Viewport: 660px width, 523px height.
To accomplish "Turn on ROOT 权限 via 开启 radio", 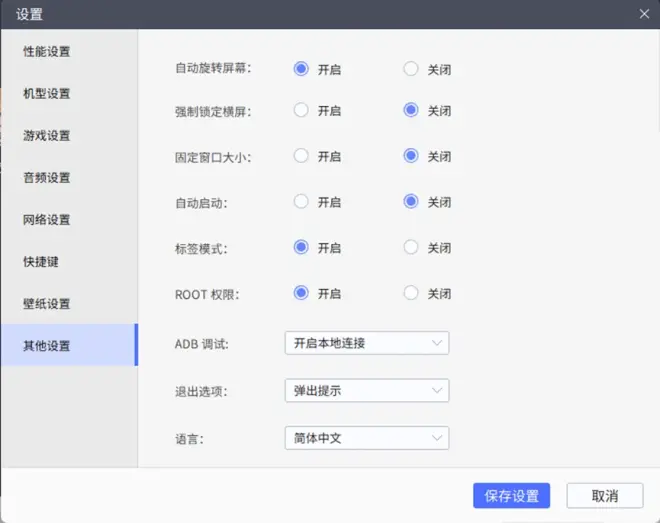I will point(301,293).
